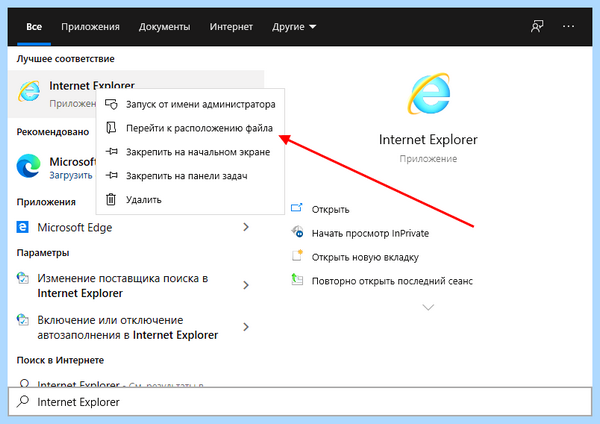Image resolution: width=600 pixels, height=424 pixels.
Task: Click pin icon beside Закрепить на начальном экране
Action: point(111,152)
